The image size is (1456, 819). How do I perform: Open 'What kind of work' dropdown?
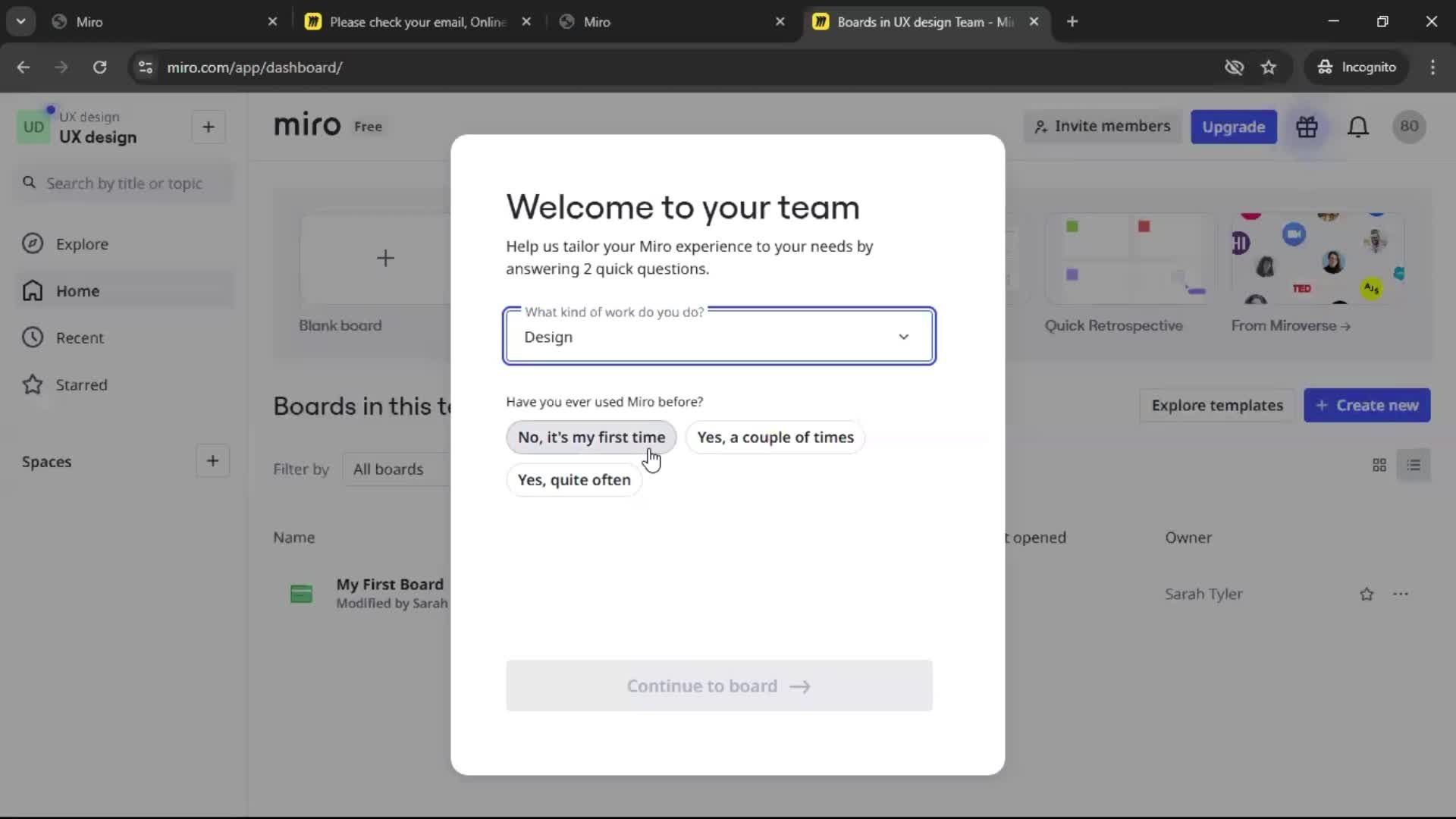pyautogui.click(x=719, y=336)
